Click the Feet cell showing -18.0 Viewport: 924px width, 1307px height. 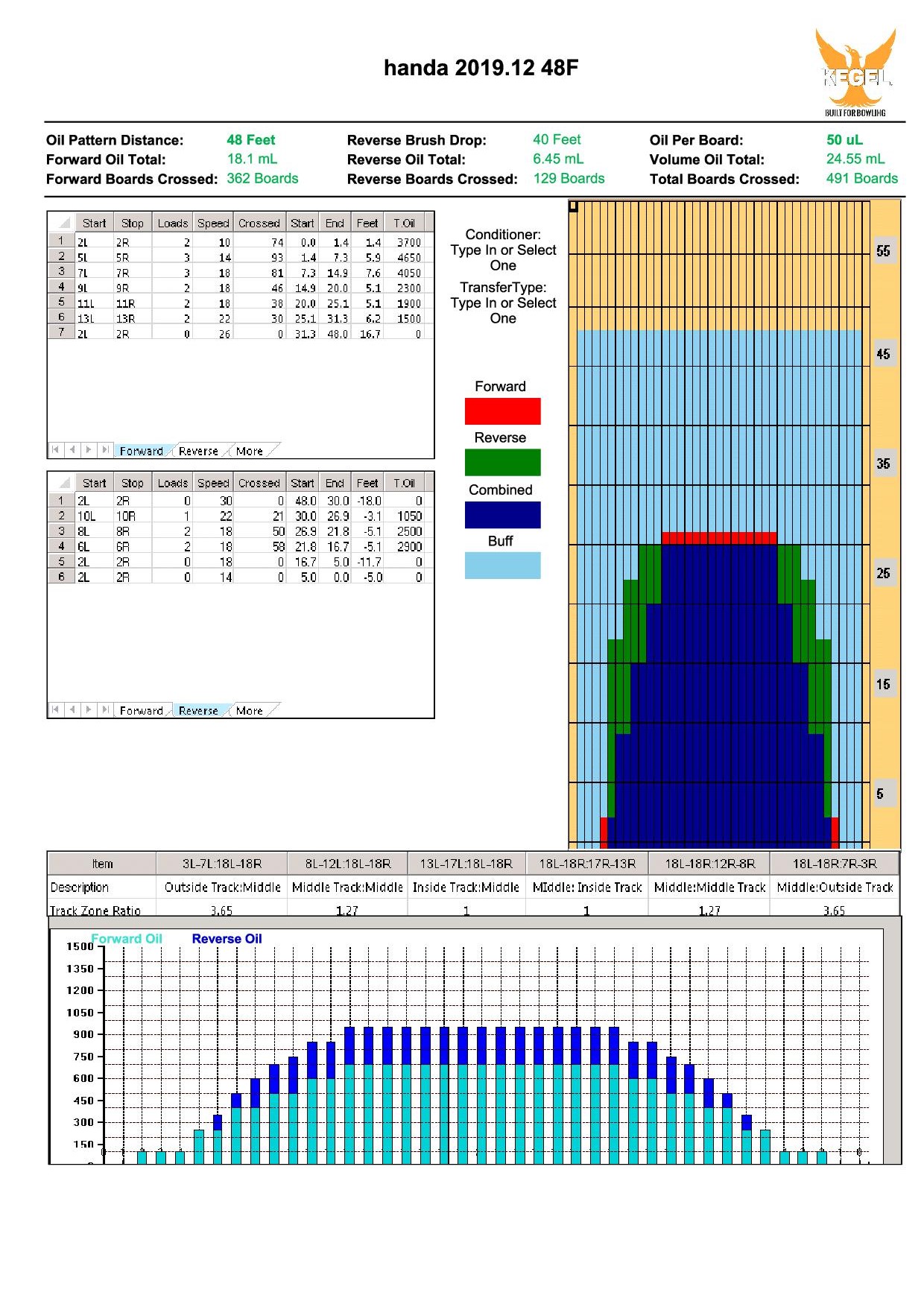tap(367, 501)
